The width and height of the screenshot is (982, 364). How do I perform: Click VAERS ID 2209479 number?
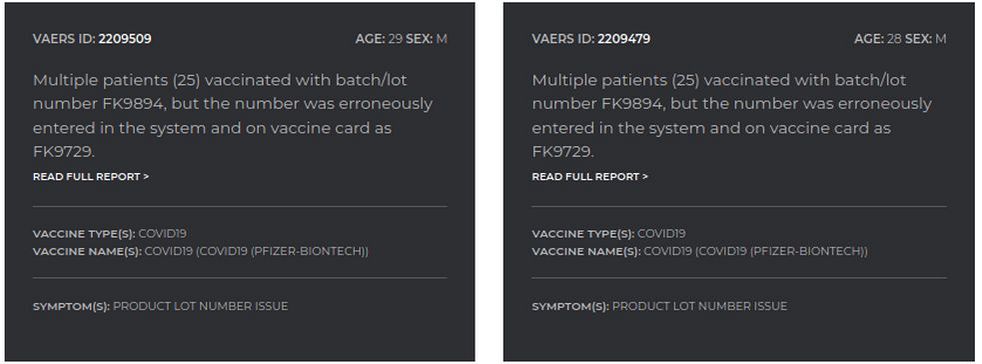point(624,39)
